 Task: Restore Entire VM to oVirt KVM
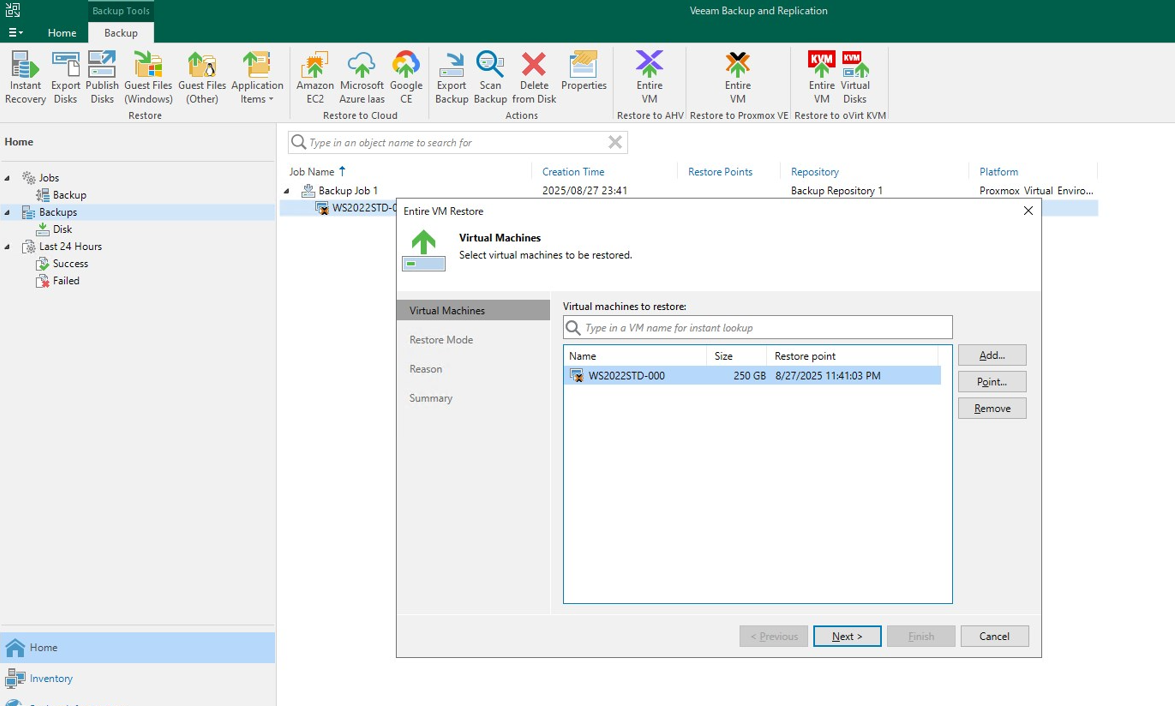pyautogui.click(x=821, y=78)
